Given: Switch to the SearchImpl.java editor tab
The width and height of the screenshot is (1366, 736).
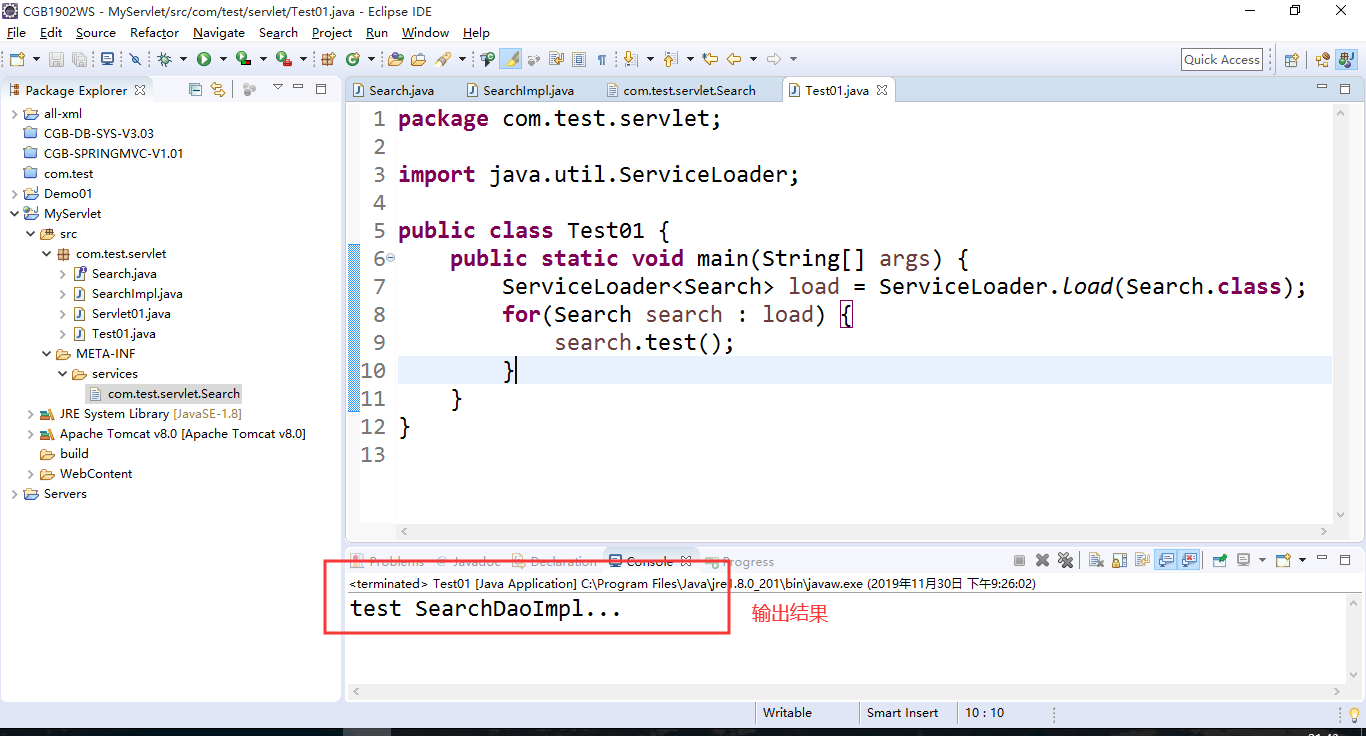Looking at the screenshot, I should pyautogui.click(x=519, y=90).
